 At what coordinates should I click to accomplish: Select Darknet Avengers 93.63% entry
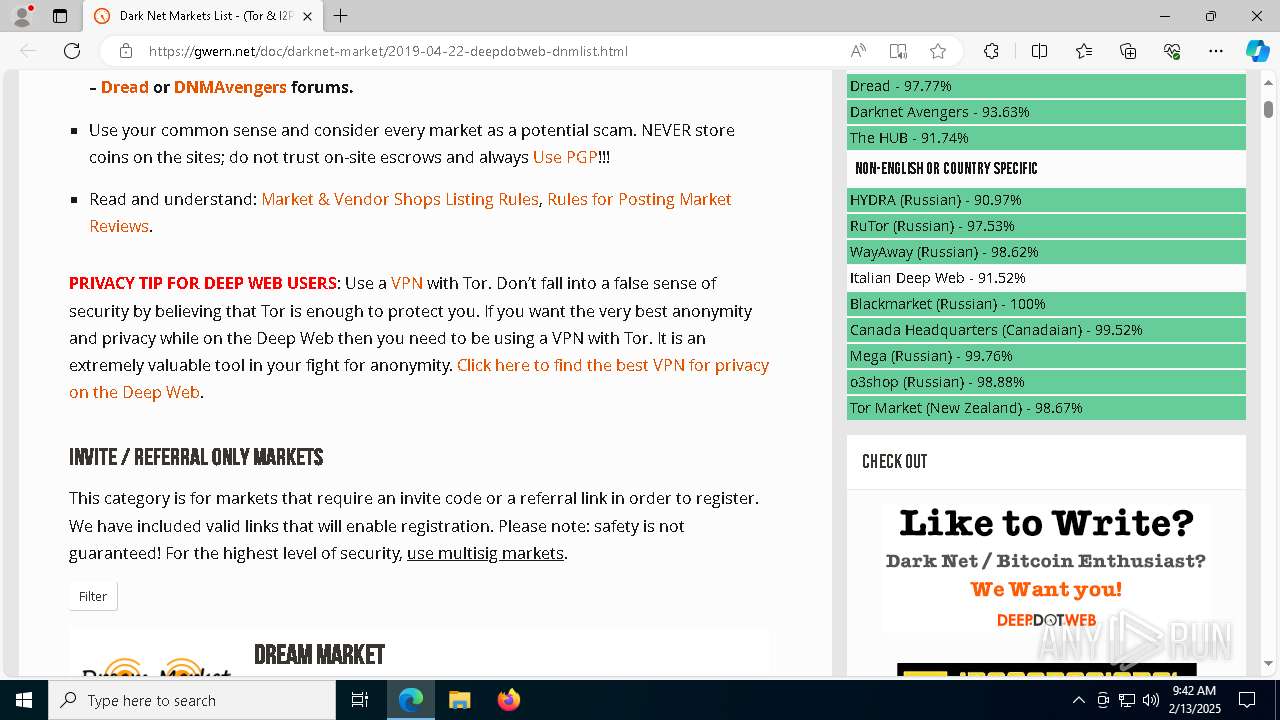click(x=1046, y=112)
